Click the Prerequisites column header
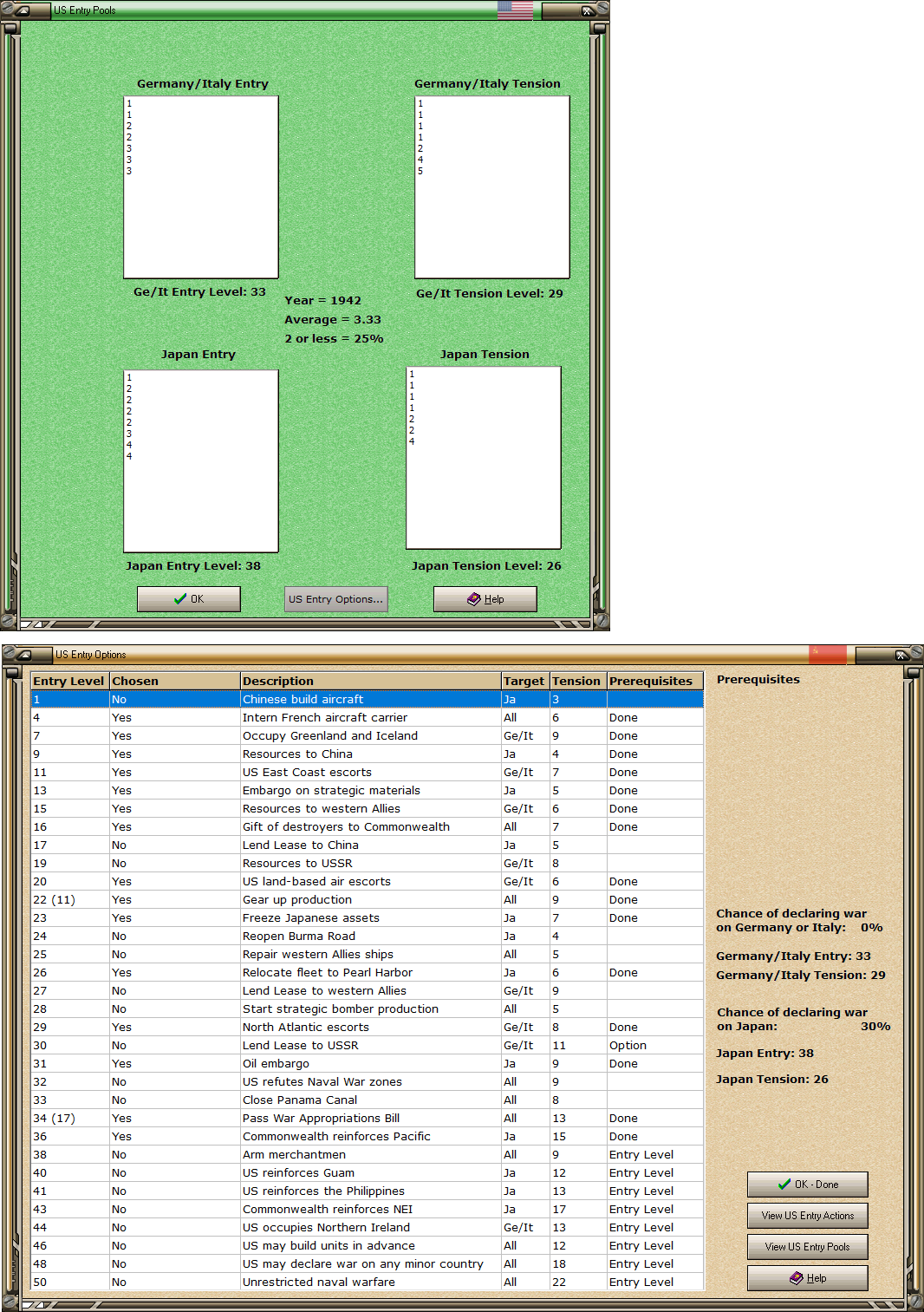 [654, 681]
